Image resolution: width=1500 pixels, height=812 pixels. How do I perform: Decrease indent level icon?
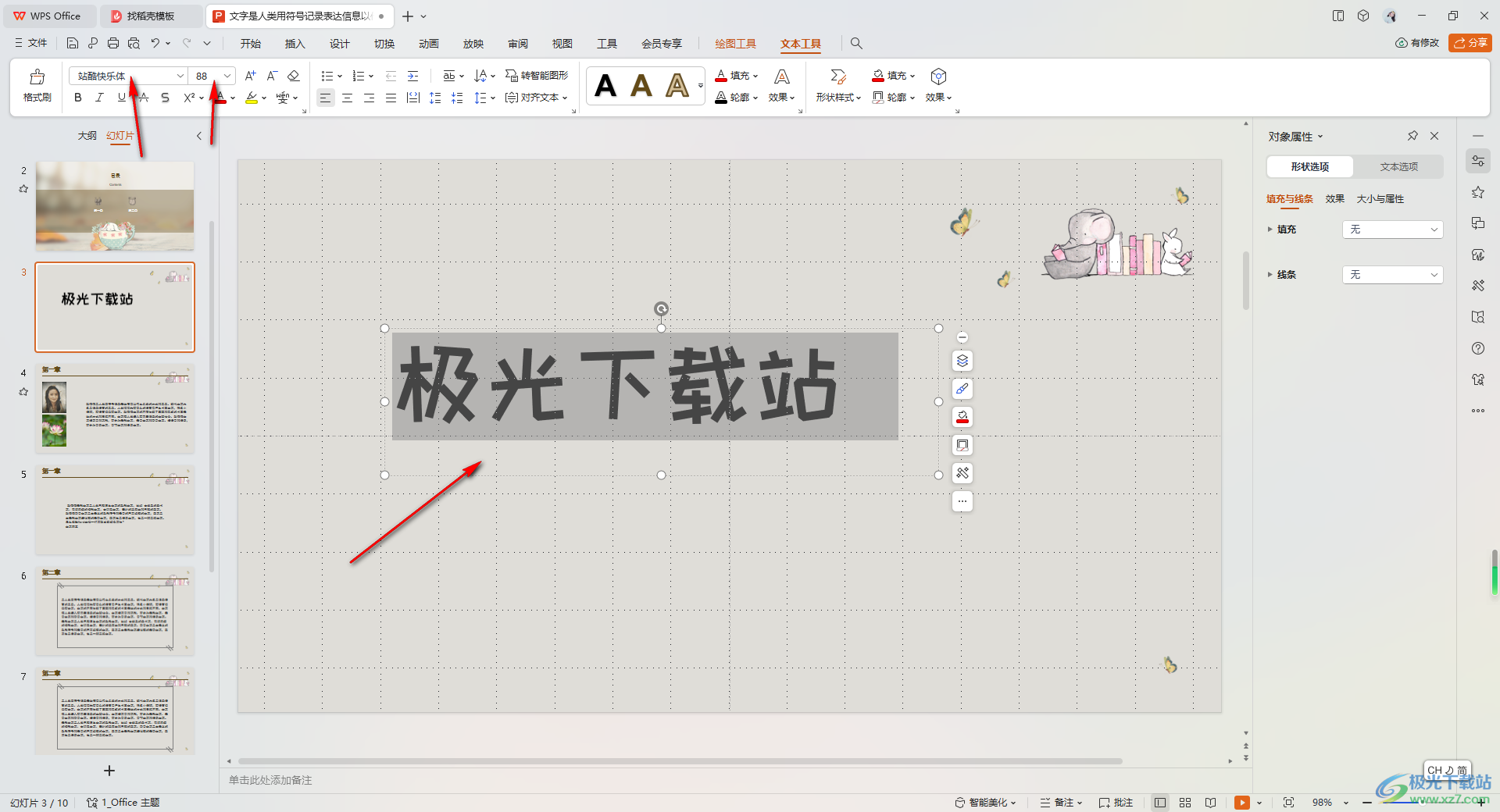click(391, 76)
